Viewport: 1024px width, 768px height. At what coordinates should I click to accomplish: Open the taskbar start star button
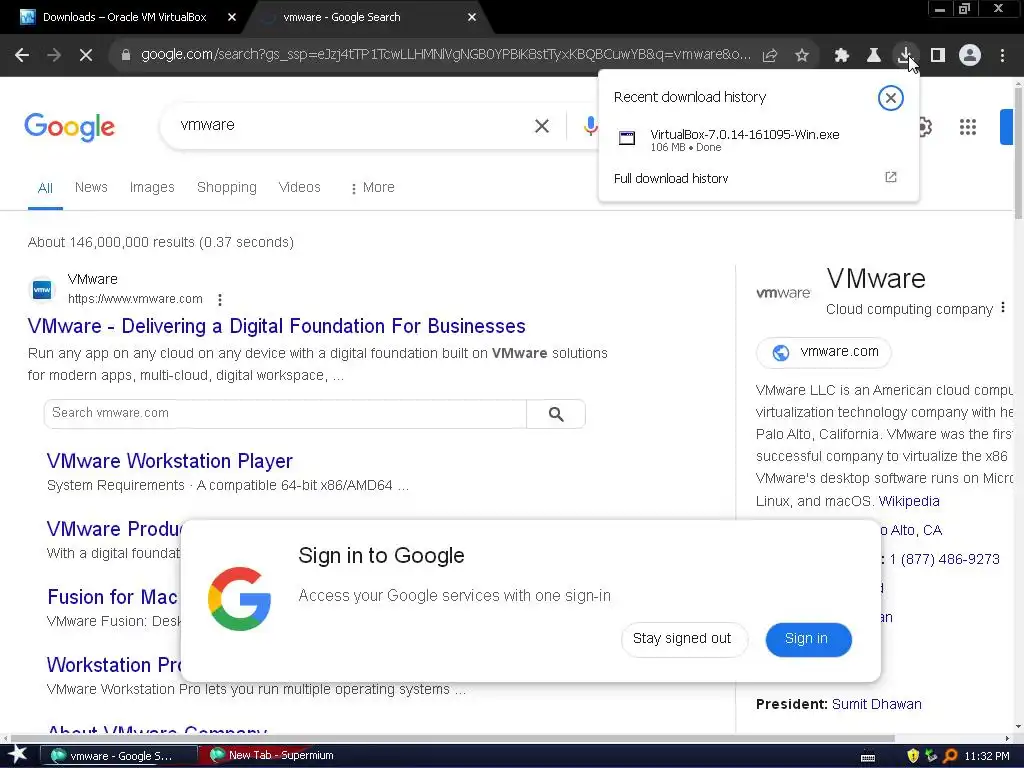coord(18,755)
